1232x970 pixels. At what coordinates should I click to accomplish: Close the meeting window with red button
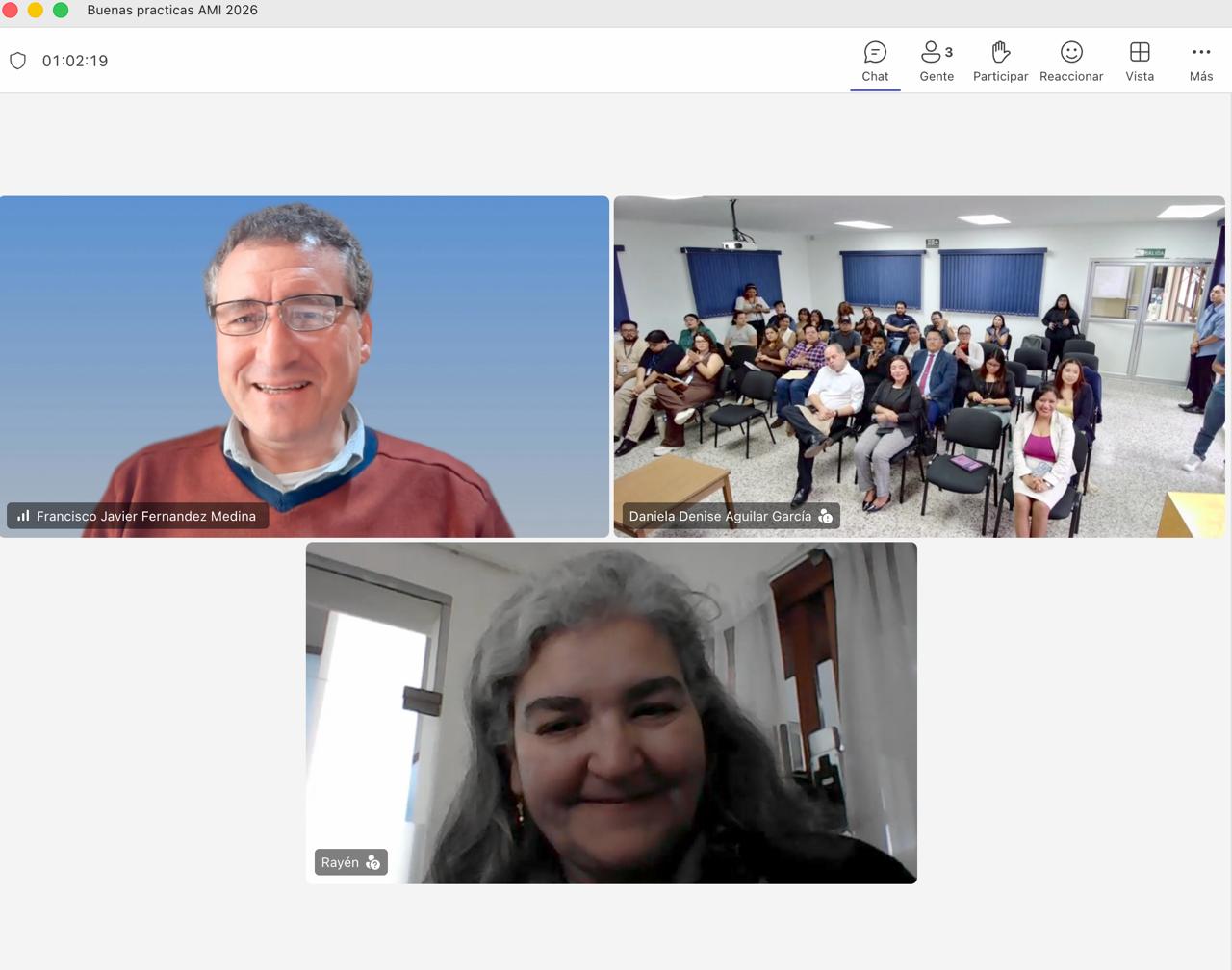(x=10, y=10)
